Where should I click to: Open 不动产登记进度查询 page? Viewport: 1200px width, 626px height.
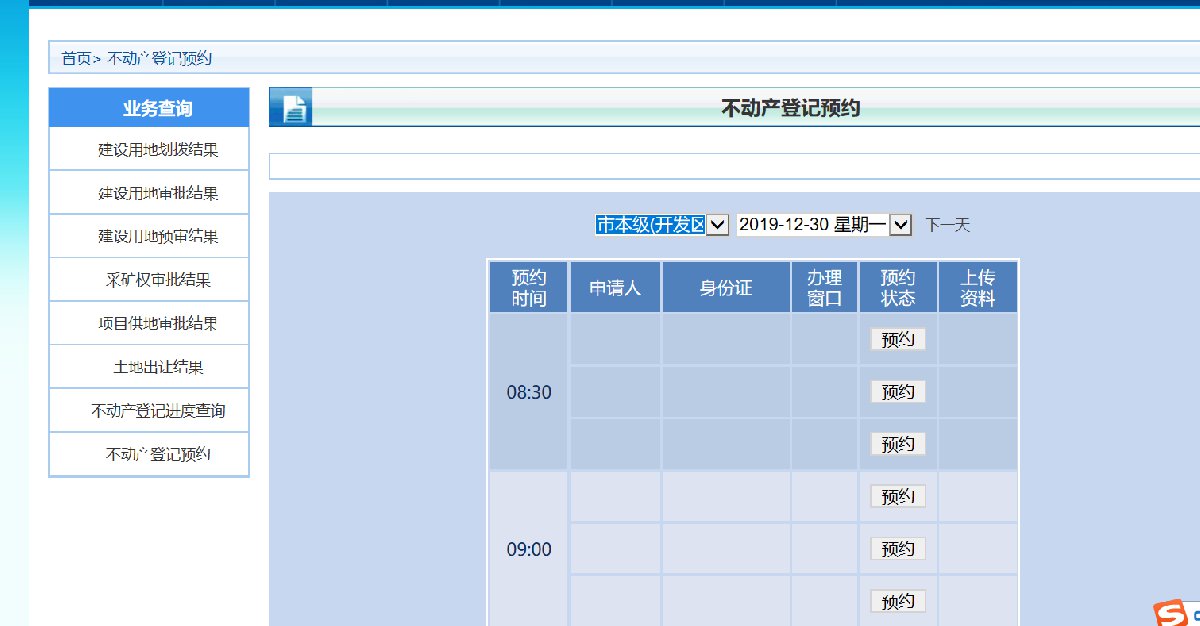point(158,411)
